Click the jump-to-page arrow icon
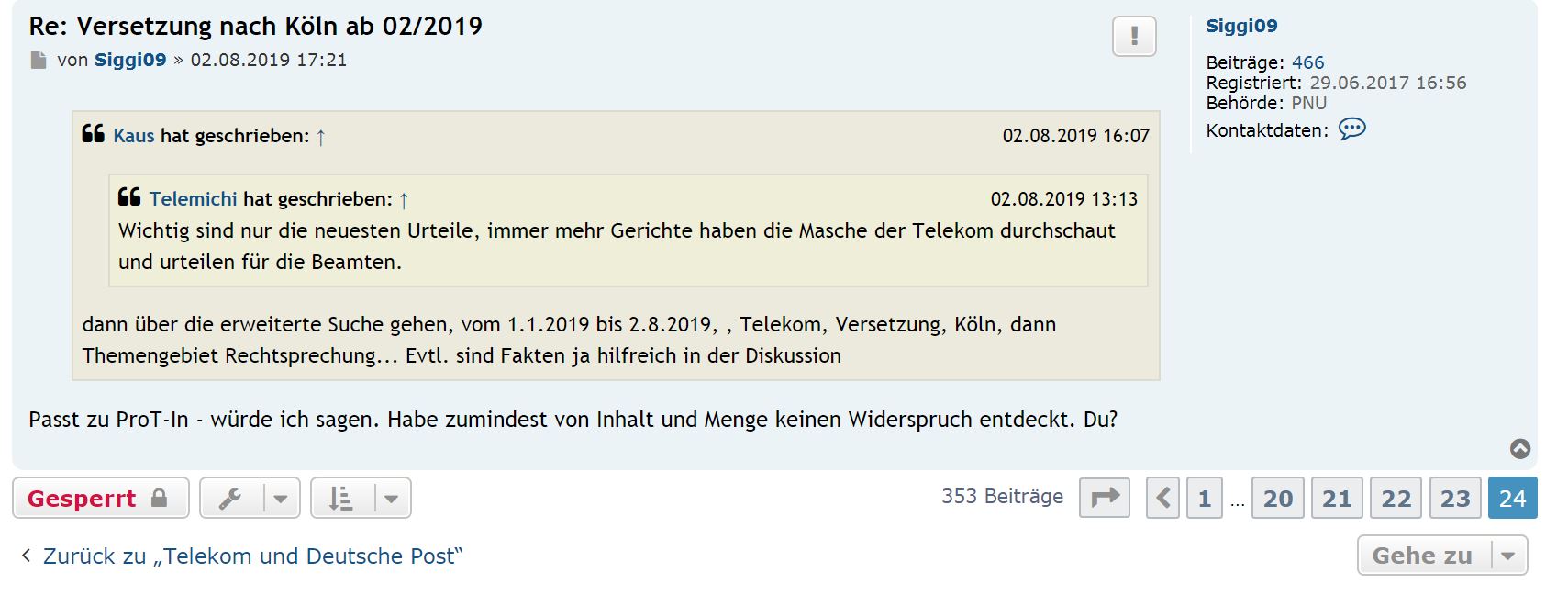The image size is (1568, 595). 1105,498
